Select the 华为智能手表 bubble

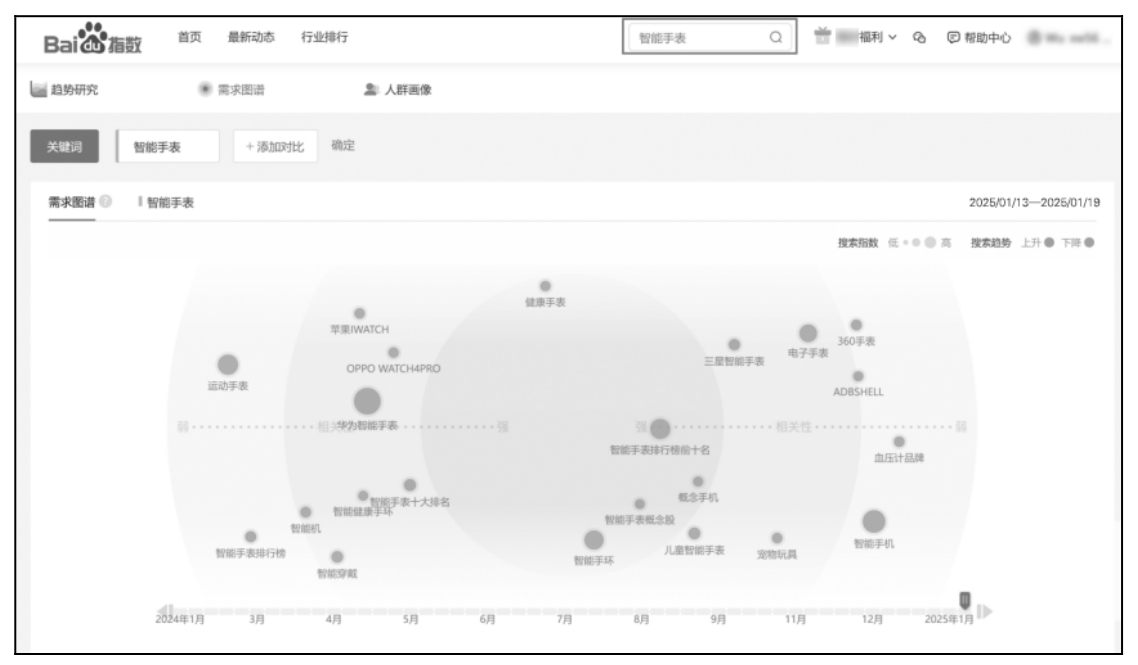(367, 401)
